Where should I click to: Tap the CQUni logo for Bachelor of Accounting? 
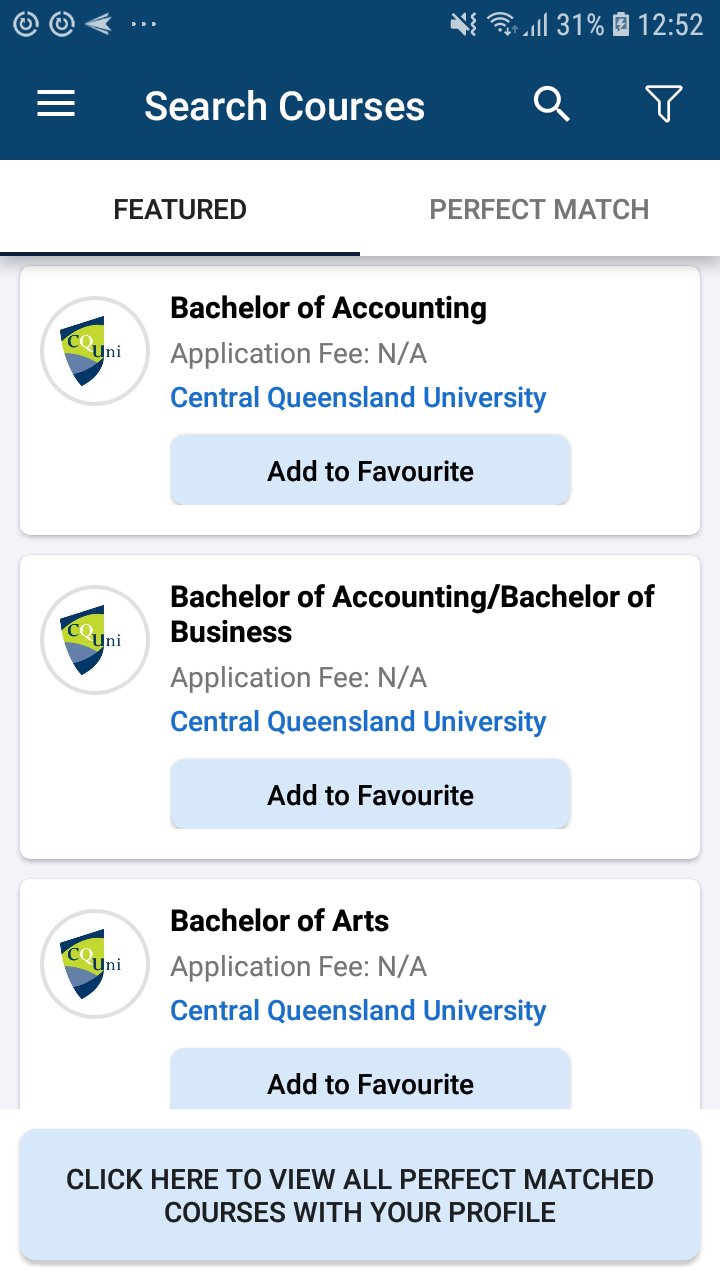(x=95, y=351)
